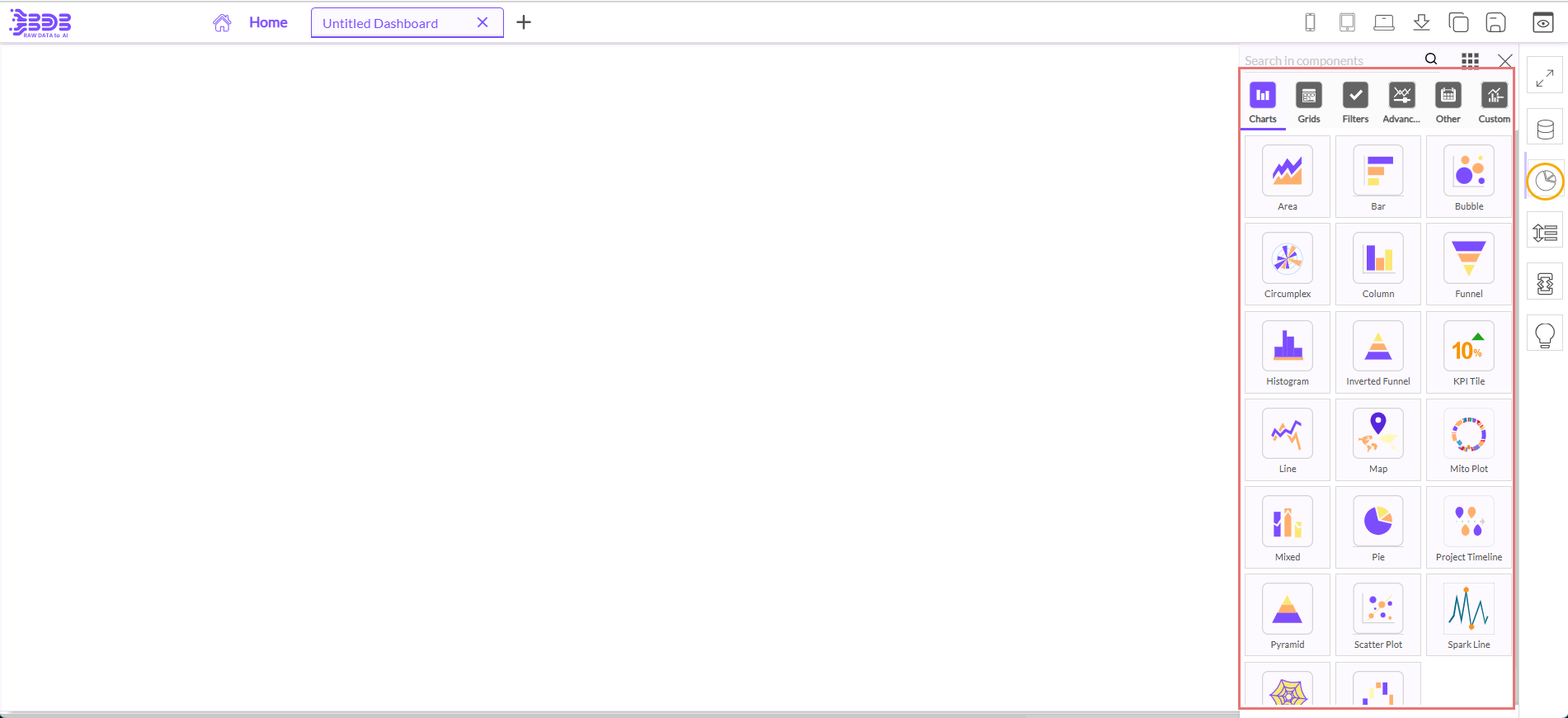Image resolution: width=1568 pixels, height=718 pixels.
Task: Select the Mito Plot chart
Action: coord(1468,439)
